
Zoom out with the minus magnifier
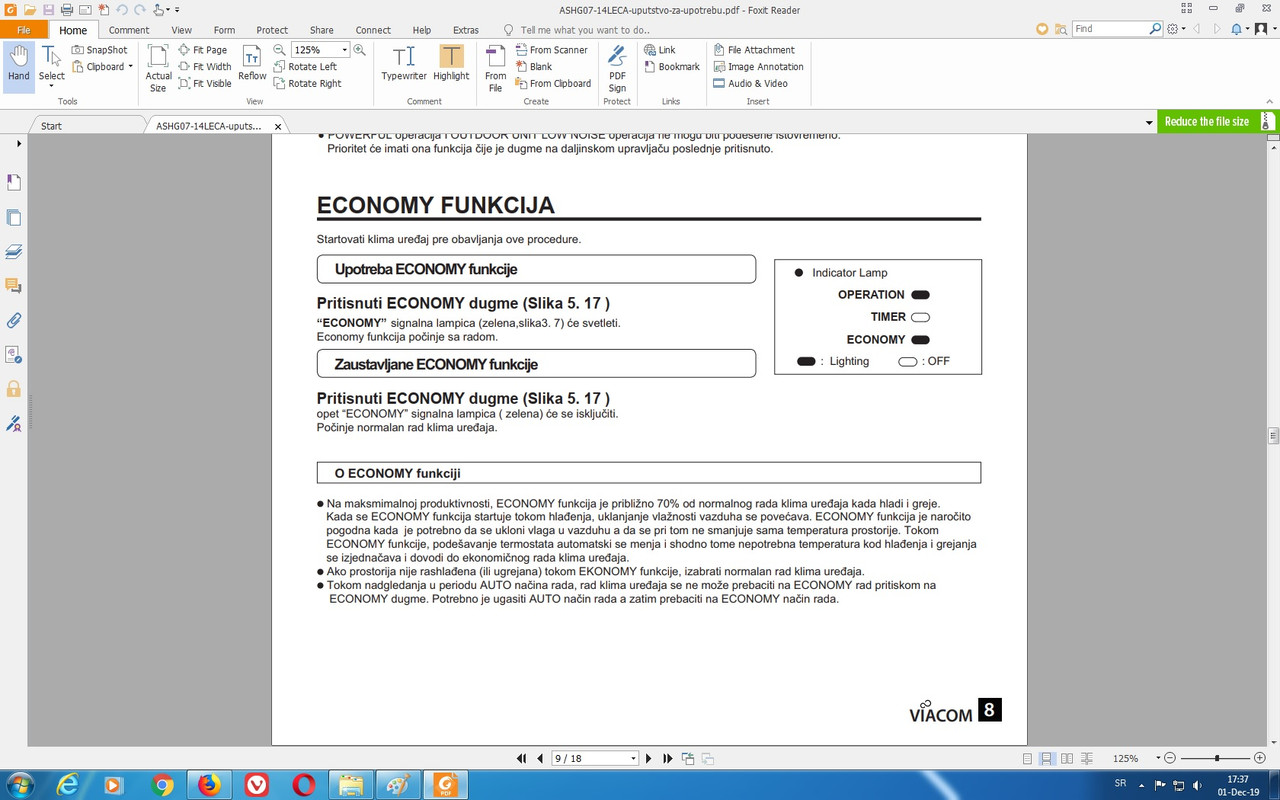coord(279,50)
